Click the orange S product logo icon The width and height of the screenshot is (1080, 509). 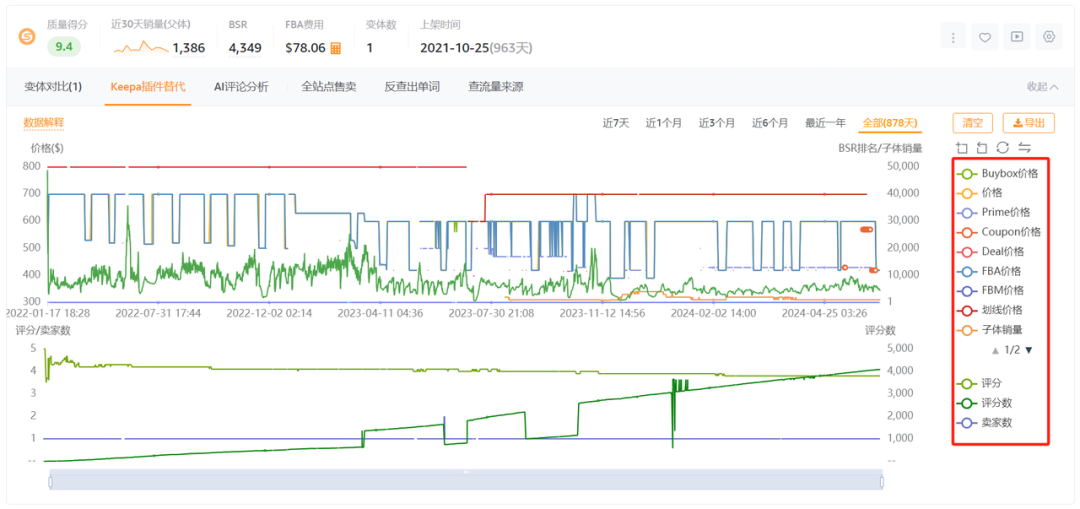pos(27,37)
